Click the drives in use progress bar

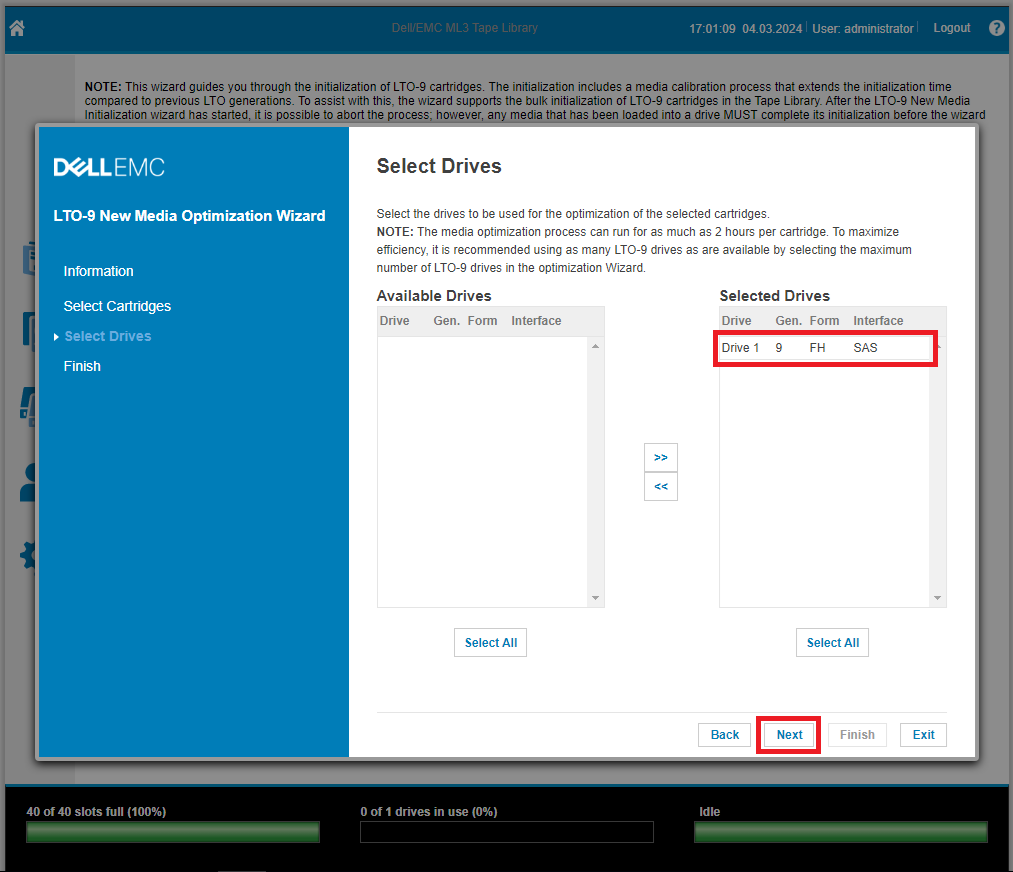[506, 832]
